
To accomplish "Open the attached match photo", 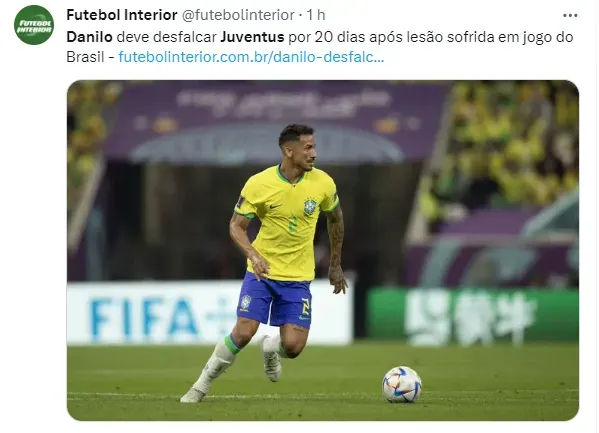I will (x=323, y=250).
